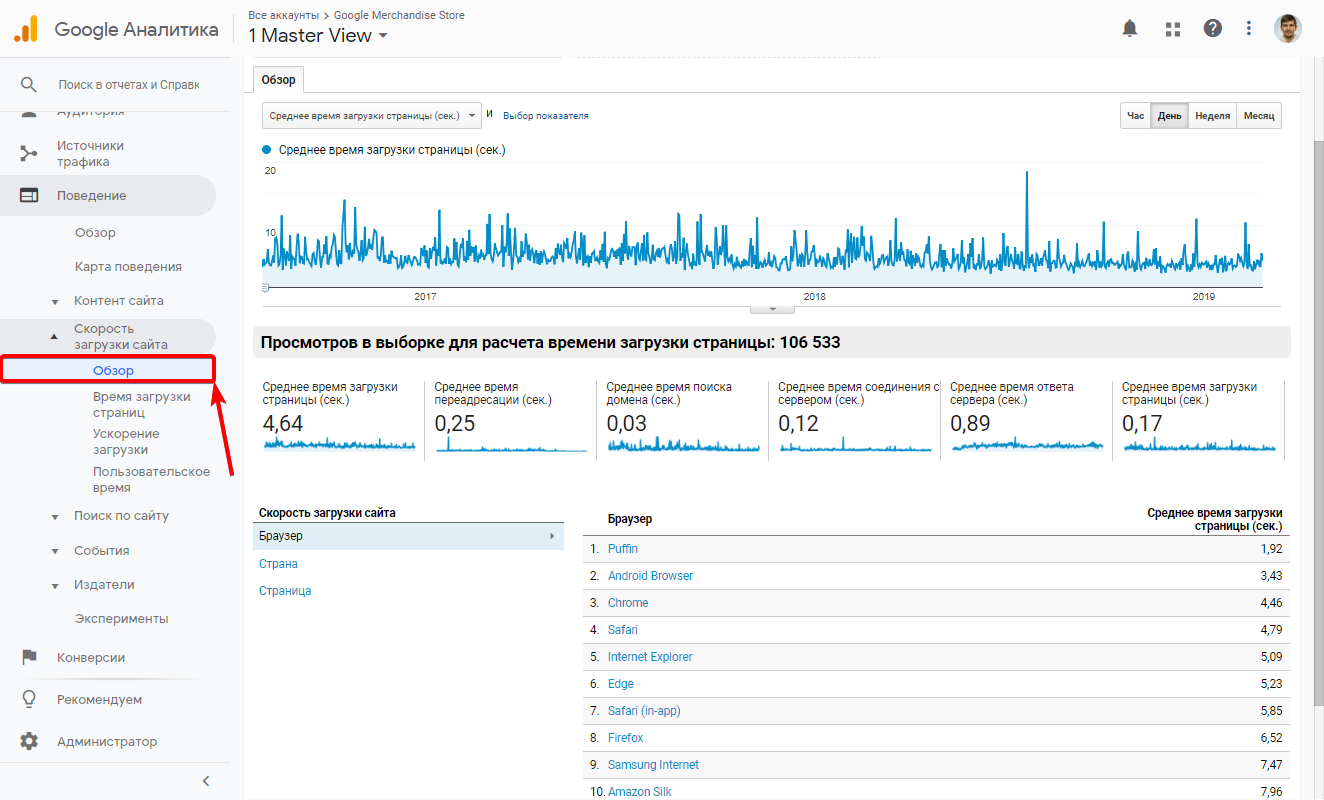Open Время загрузки страниц report
The width and height of the screenshot is (1324, 800).
[141, 404]
